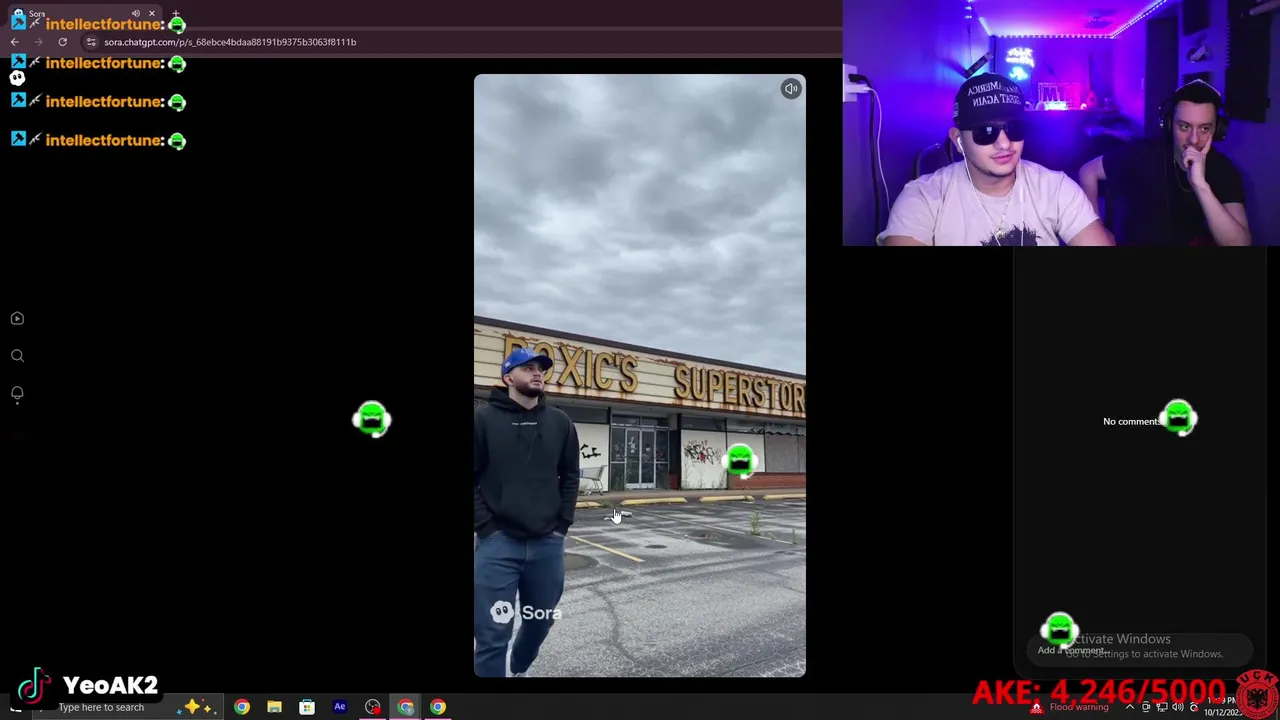Go back using the browser back arrow
The image size is (1280, 720).
click(x=14, y=42)
